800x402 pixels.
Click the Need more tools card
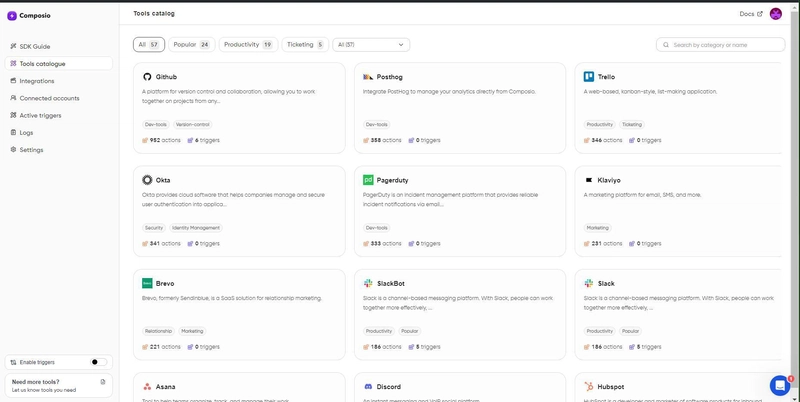click(x=59, y=386)
